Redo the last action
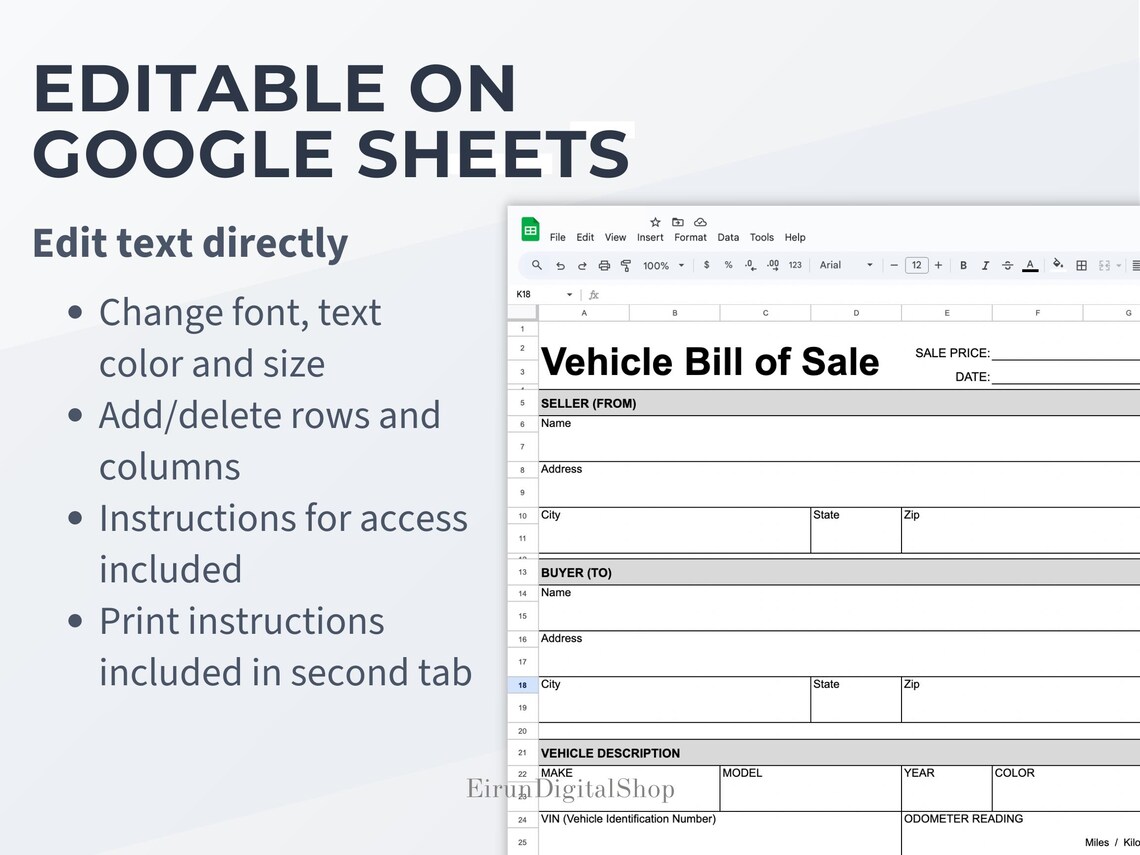The image size is (1140, 855). pyautogui.click(x=582, y=265)
